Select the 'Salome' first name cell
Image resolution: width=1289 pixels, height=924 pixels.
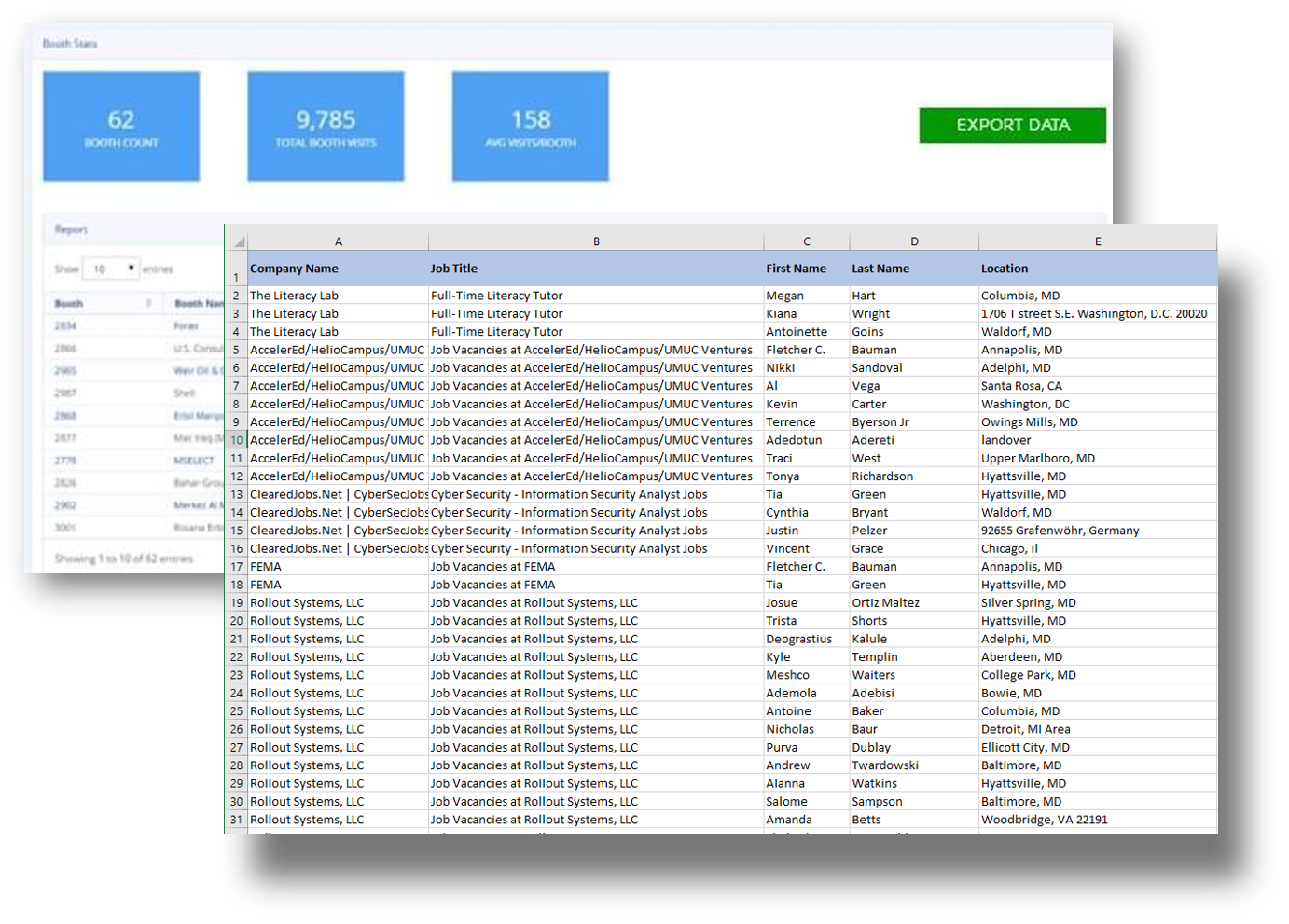(x=807, y=802)
